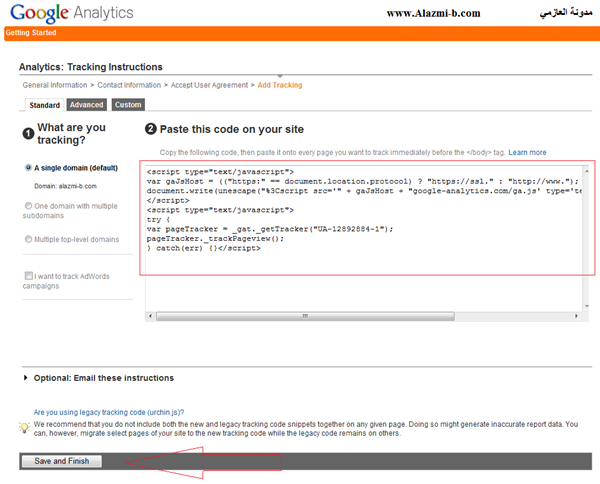Viewport: 600px width, 484px height.
Task: Choose One domain with multiple subdomains
Action: tap(28, 206)
